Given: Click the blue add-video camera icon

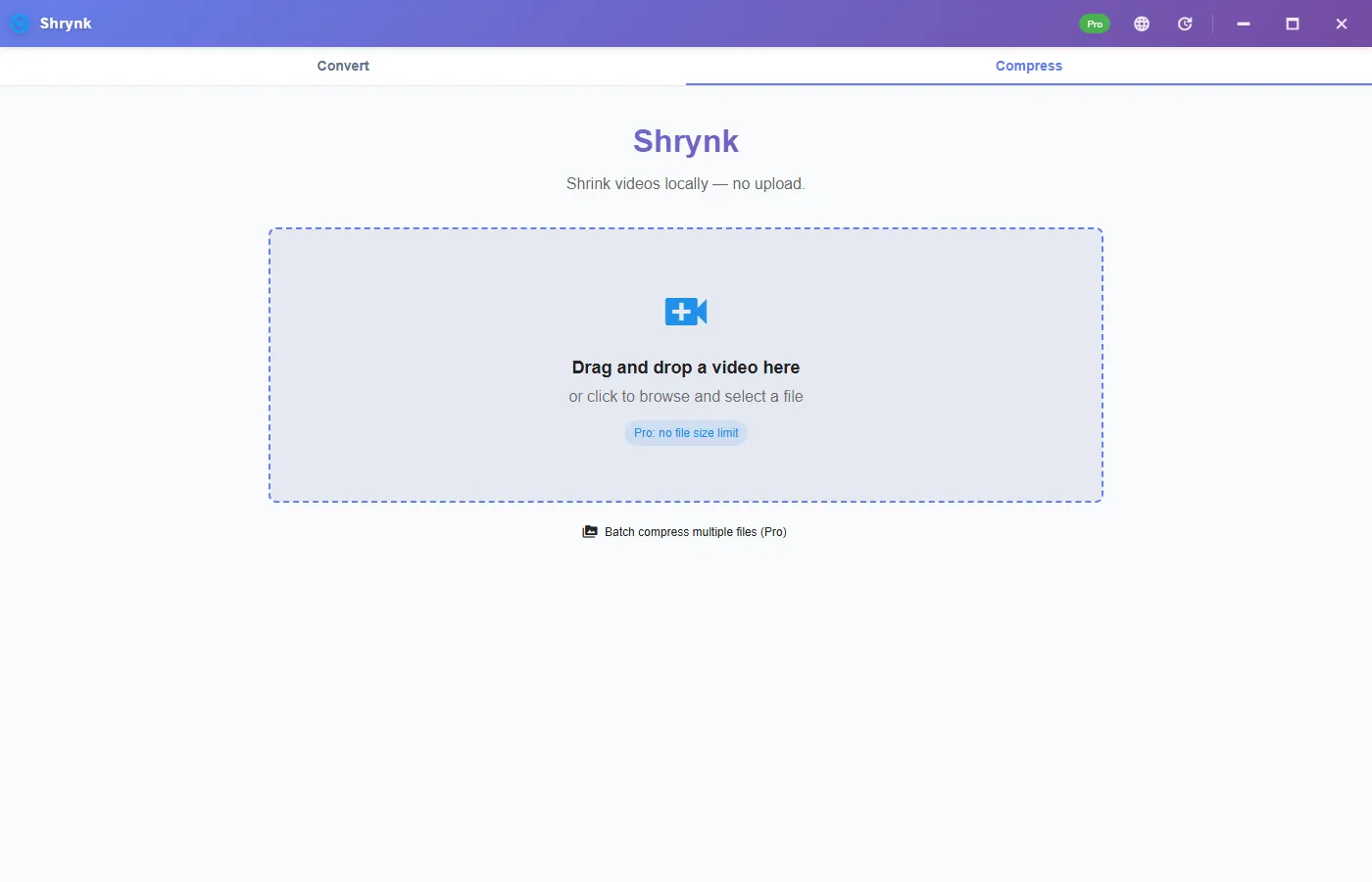Looking at the screenshot, I should pos(686,312).
